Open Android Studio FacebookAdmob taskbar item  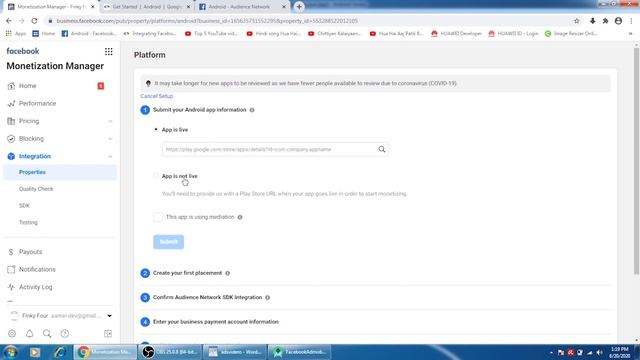[300, 352]
